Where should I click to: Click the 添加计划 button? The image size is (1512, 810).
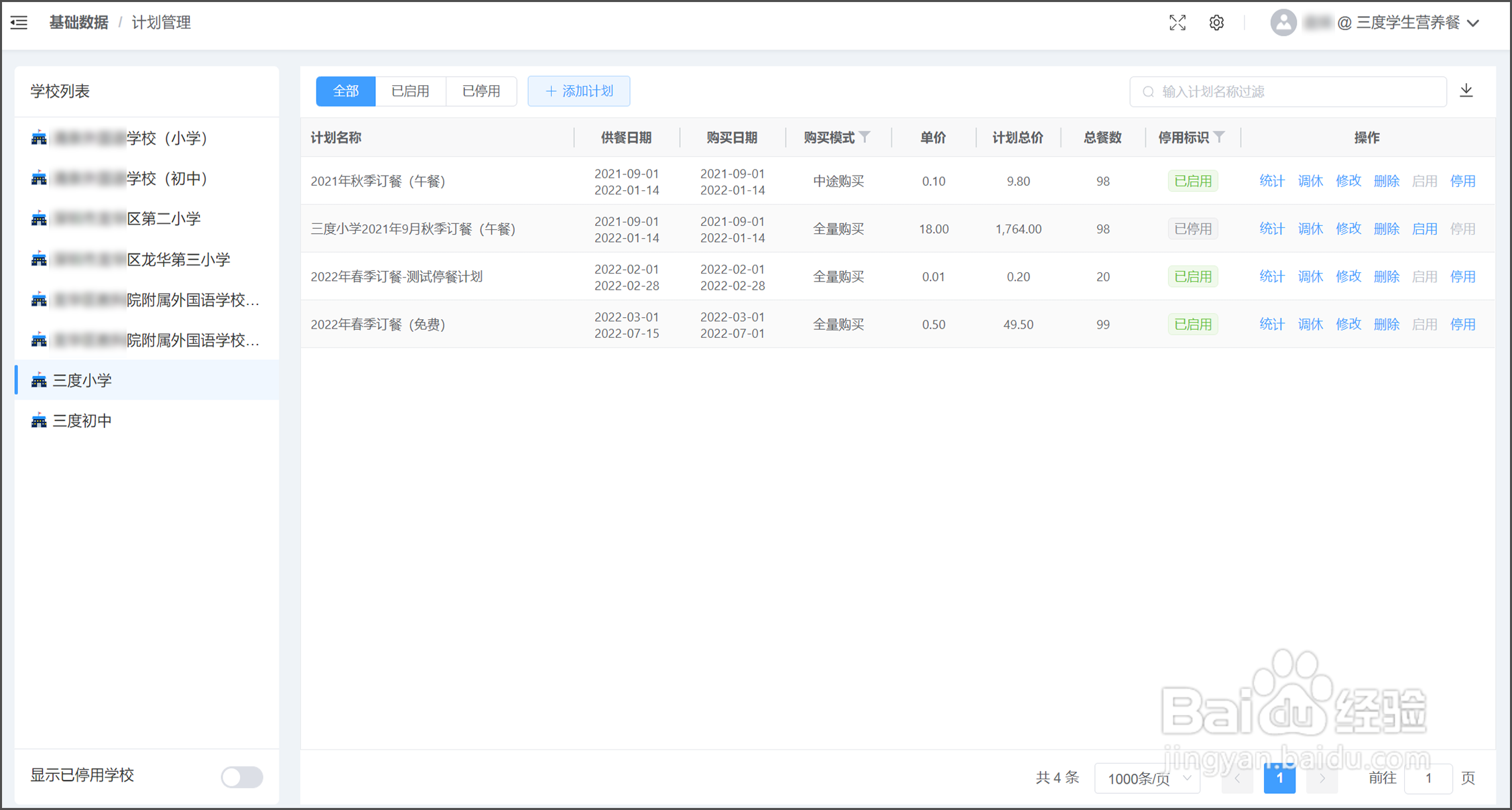pos(579,91)
